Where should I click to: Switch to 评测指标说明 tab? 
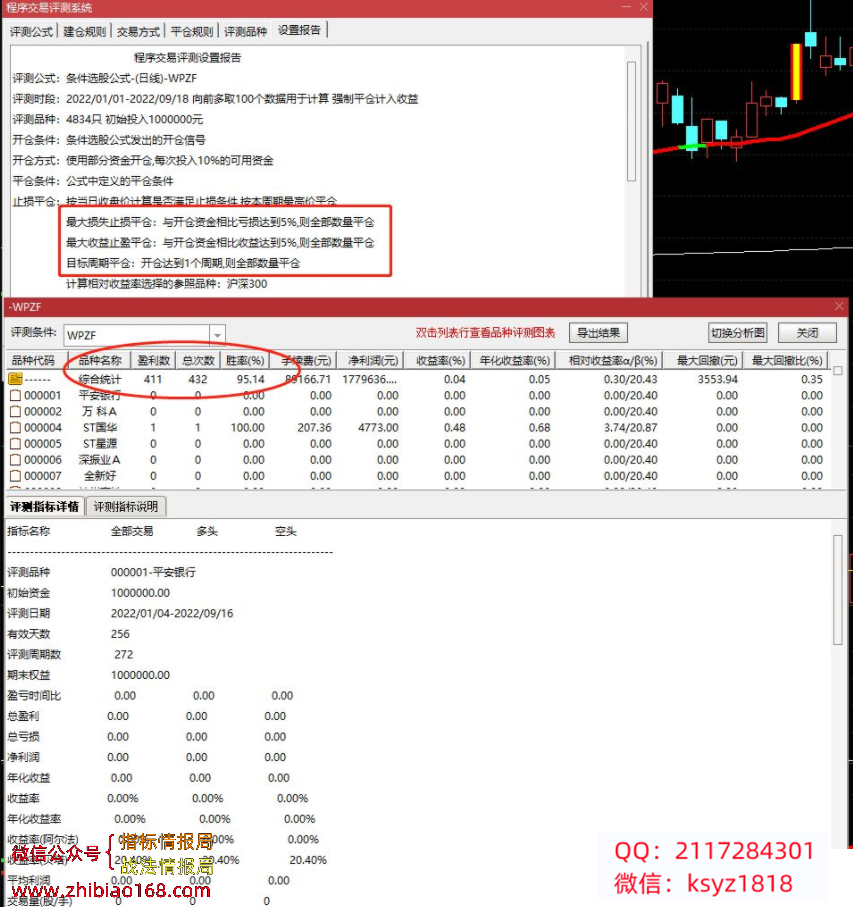pos(126,507)
